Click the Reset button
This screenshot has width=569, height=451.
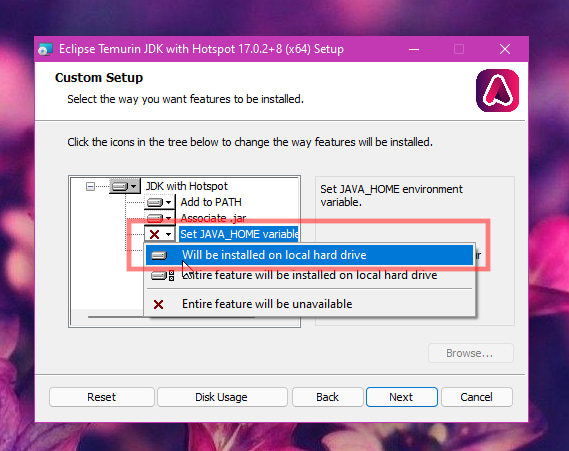(x=102, y=397)
